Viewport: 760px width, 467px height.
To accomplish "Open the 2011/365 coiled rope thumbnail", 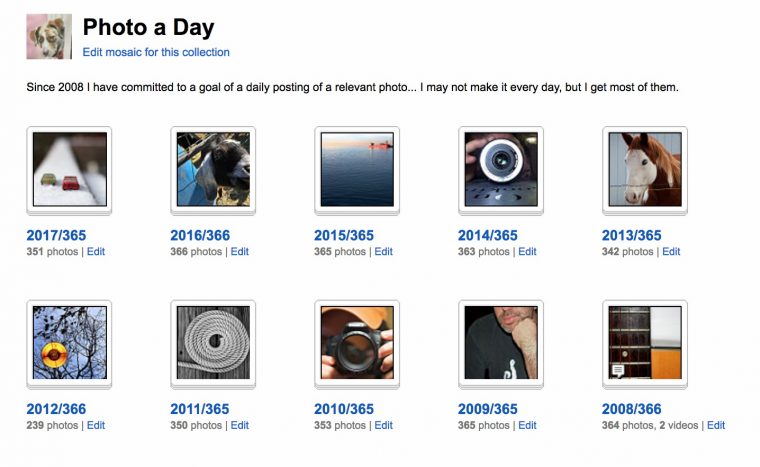I will point(213,342).
